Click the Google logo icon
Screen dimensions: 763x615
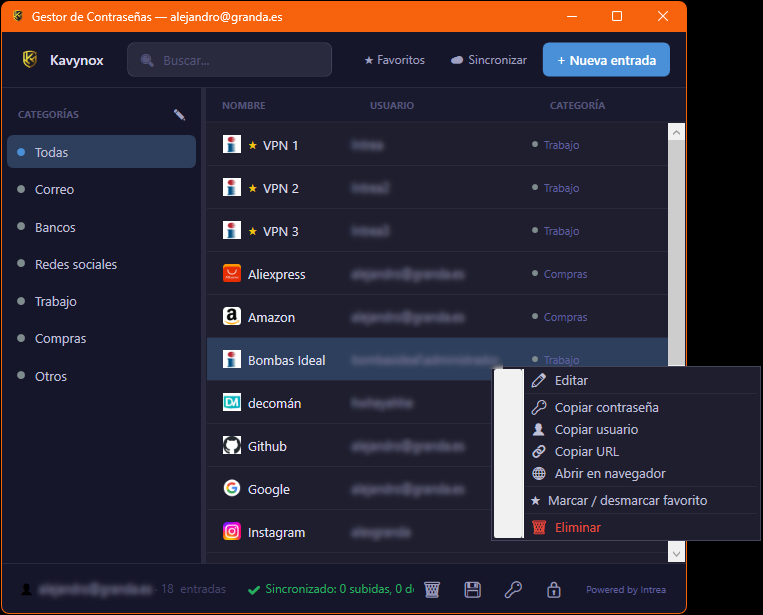coord(232,488)
